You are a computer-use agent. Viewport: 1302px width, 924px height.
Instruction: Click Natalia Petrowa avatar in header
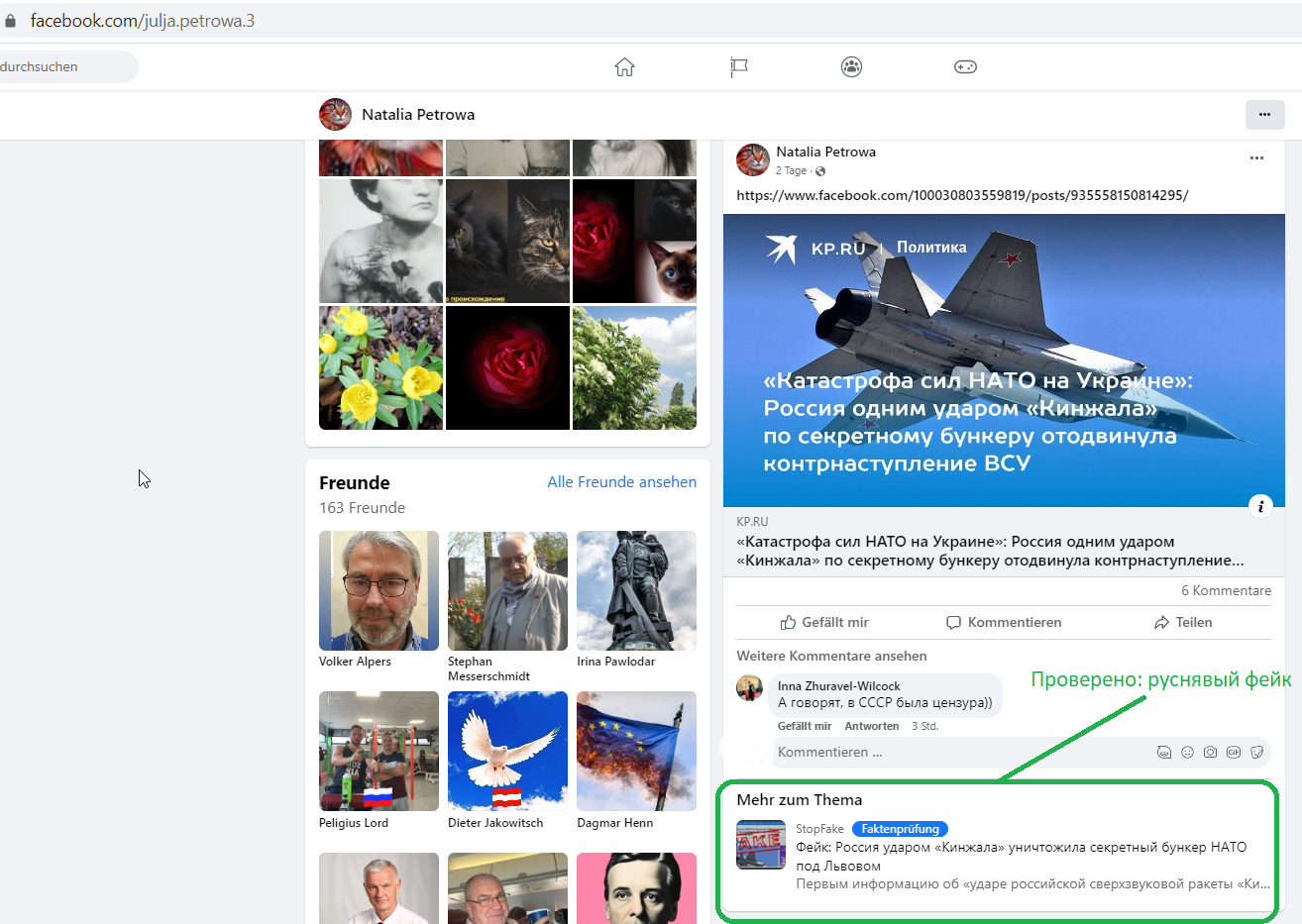point(335,115)
